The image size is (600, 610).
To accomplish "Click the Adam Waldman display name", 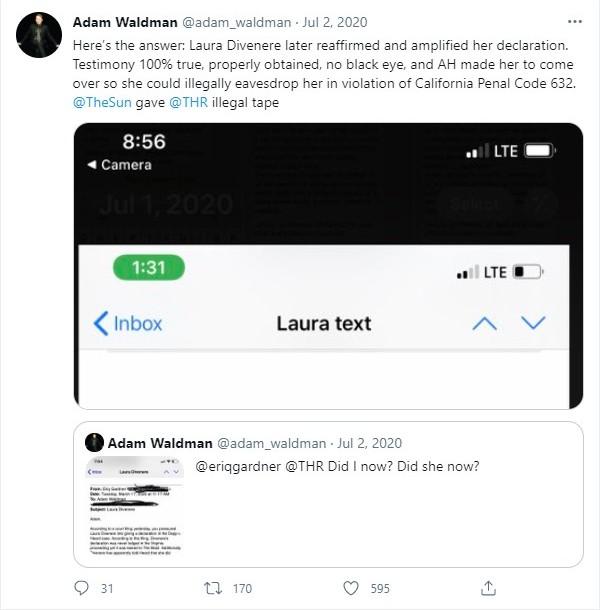I will (125, 22).
